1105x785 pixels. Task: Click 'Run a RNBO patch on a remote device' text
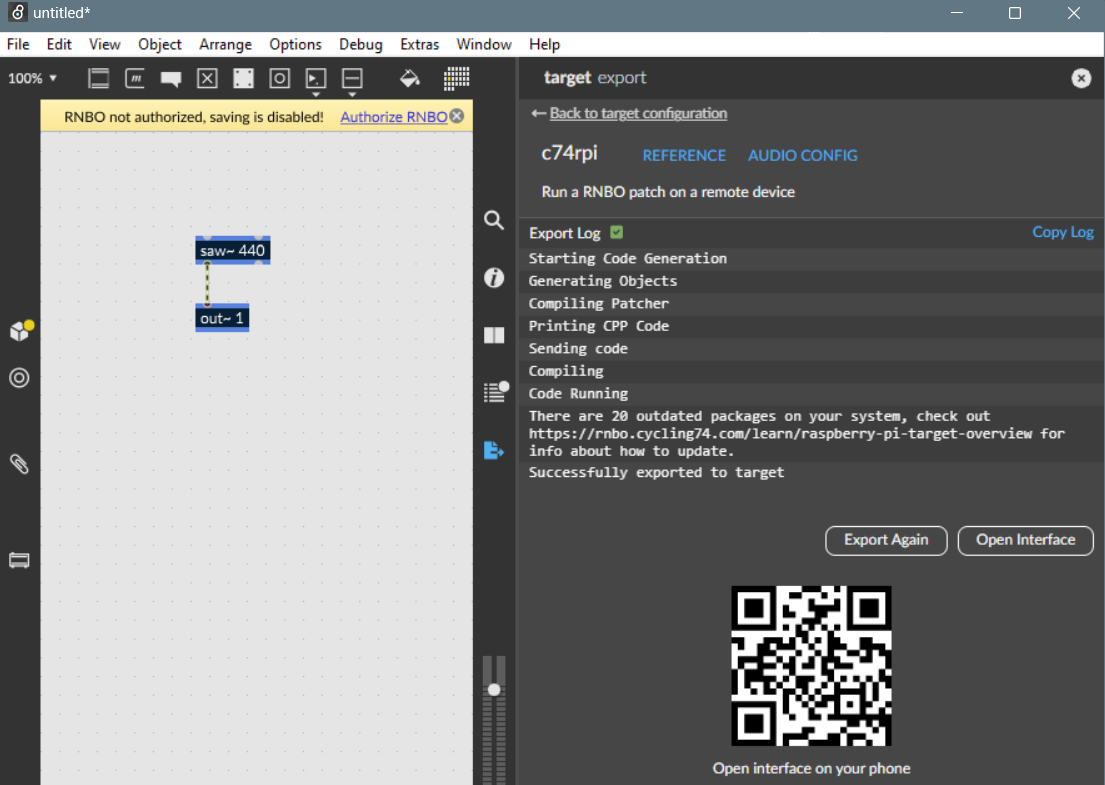(x=668, y=192)
